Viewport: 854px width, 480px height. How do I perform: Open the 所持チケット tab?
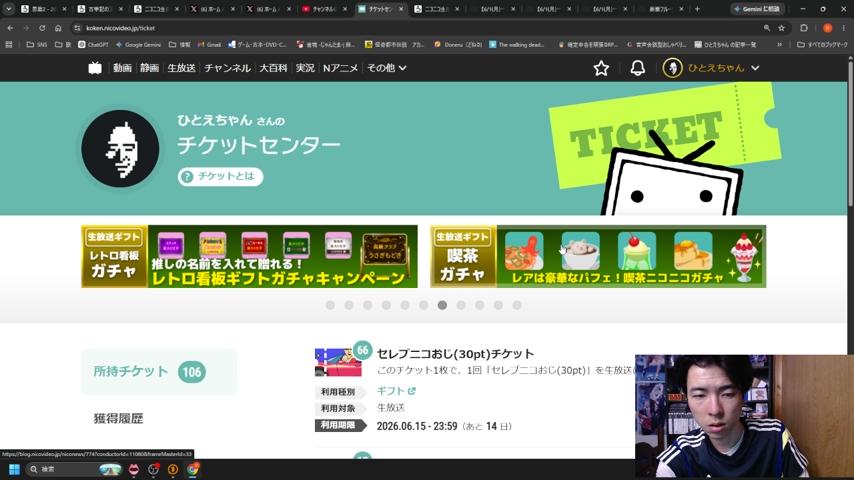(159, 372)
